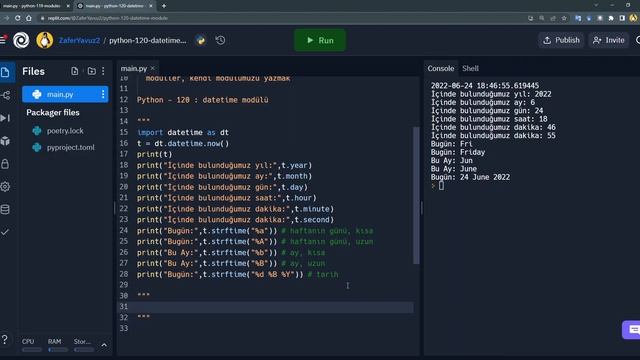Switch to the Shell tab
This screenshot has height=360, width=640.
(x=470, y=69)
